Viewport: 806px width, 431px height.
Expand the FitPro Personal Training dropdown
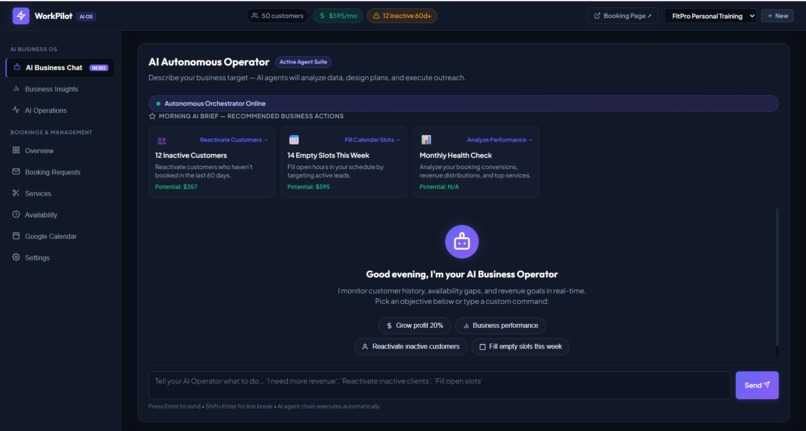coord(710,16)
